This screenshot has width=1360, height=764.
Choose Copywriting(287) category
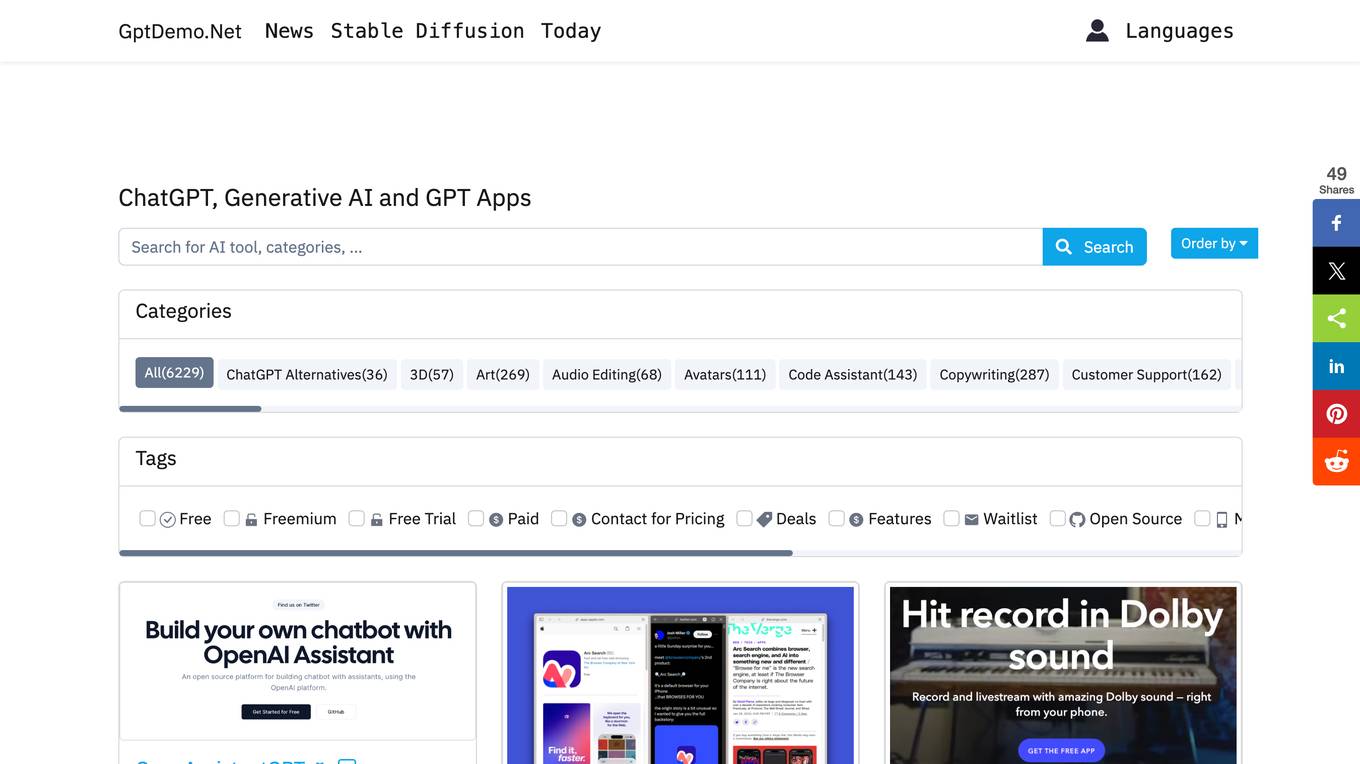[x=994, y=375]
